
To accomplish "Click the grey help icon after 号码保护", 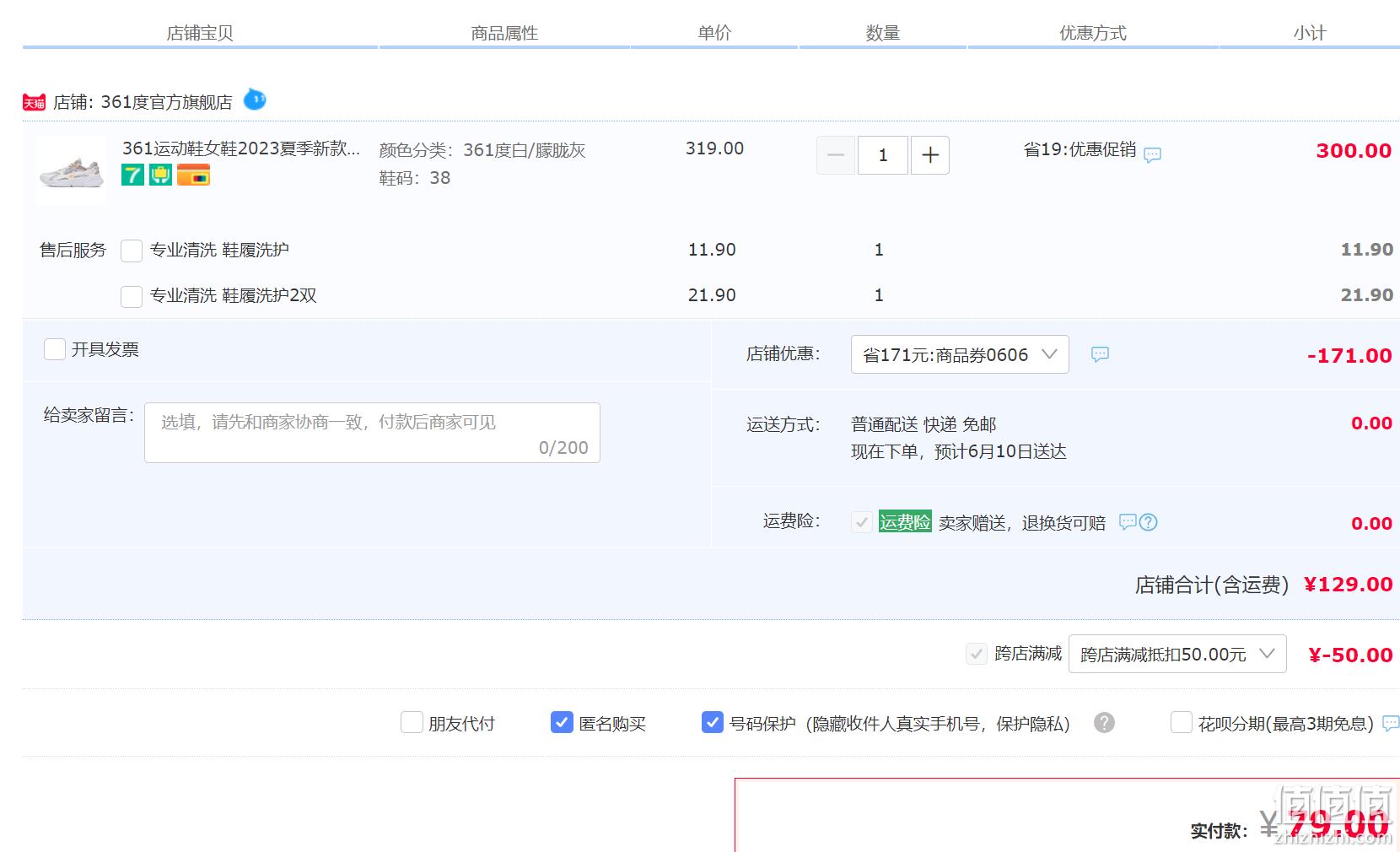I will point(1104,723).
